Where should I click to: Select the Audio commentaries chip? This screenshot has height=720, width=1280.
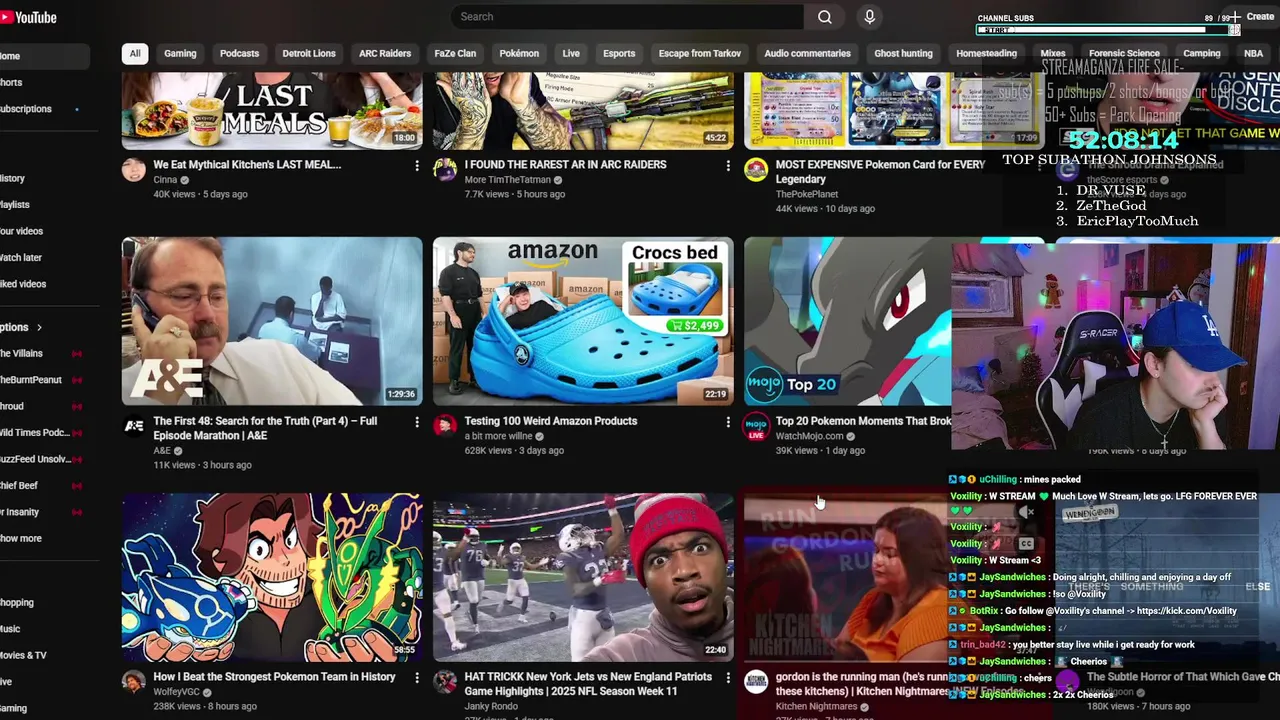(x=807, y=54)
